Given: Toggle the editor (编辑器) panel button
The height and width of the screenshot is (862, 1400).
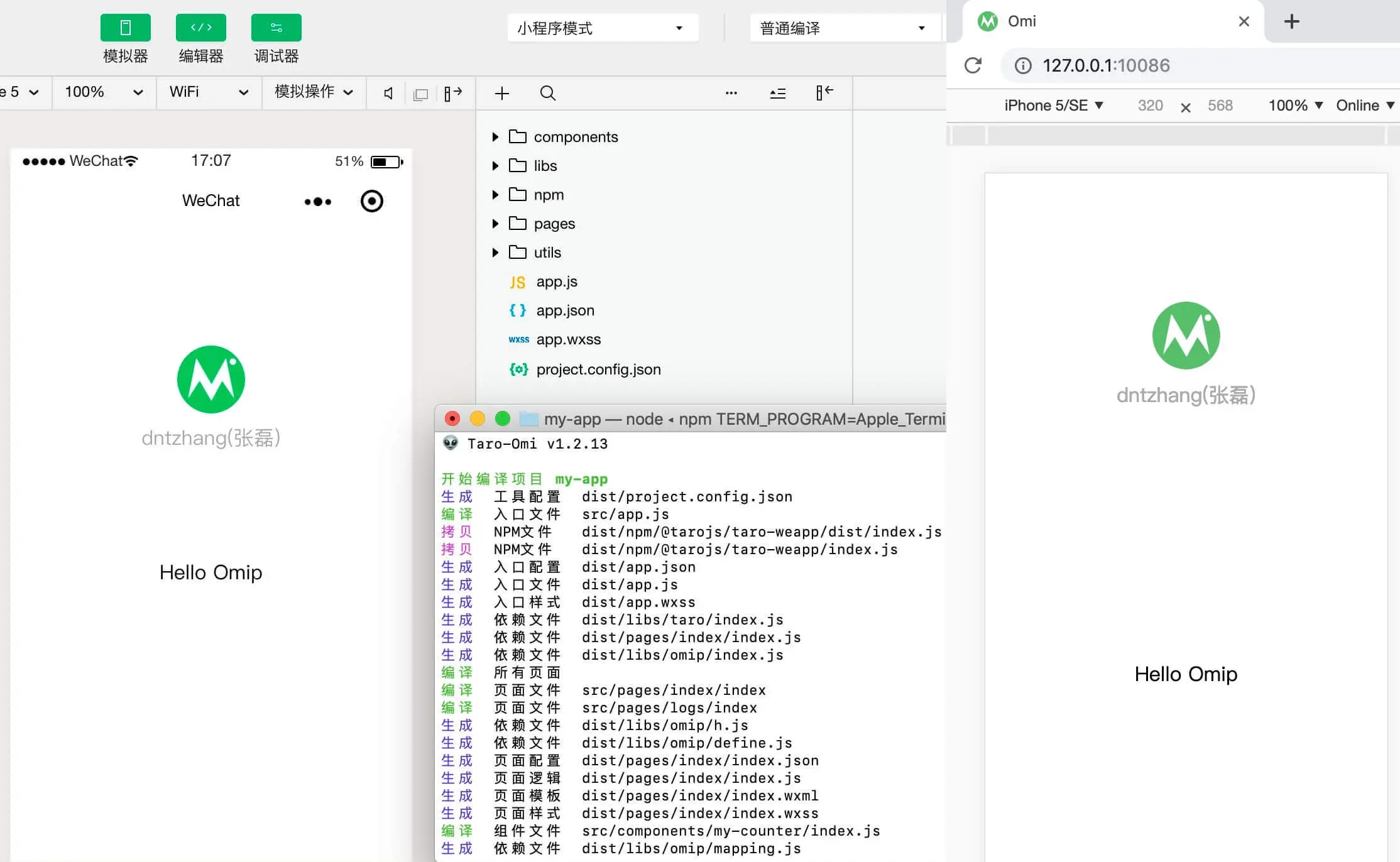Looking at the screenshot, I should pyautogui.click(x=200, y=28).
